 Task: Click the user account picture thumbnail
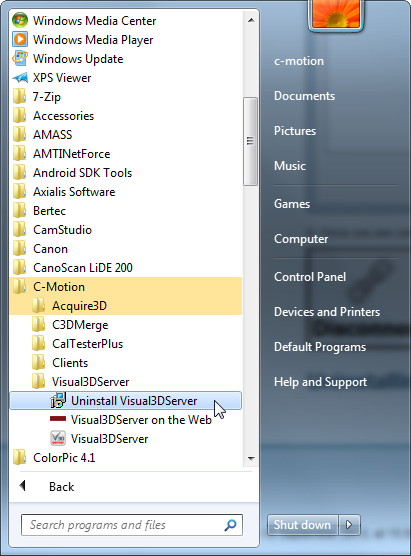point(336,14)
